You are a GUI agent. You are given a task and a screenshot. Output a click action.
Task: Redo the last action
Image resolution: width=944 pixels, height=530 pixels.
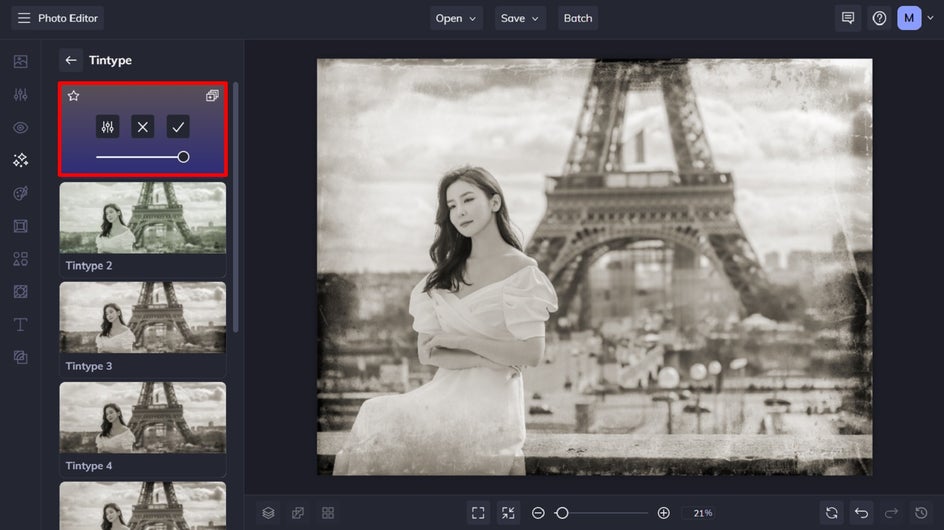891,513
